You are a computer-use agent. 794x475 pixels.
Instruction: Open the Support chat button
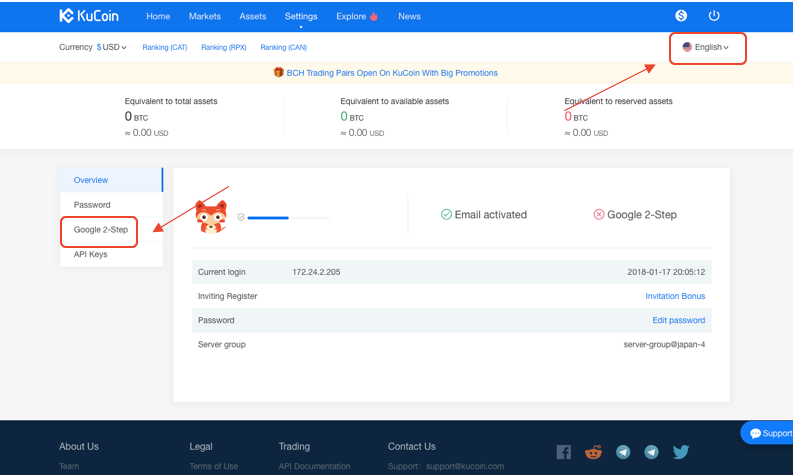tap(767, 433)
